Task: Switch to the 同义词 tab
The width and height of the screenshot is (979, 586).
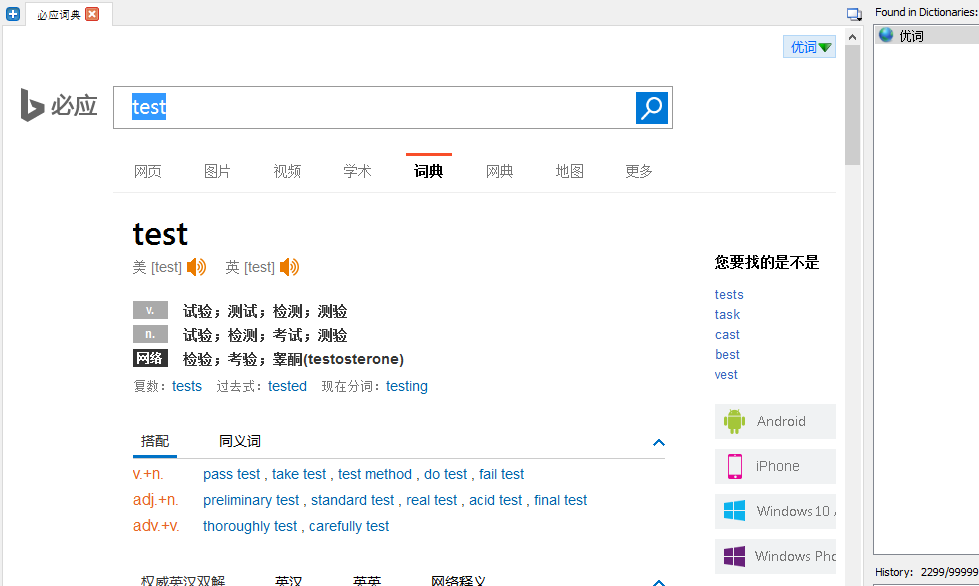Action: click(240, 441)
